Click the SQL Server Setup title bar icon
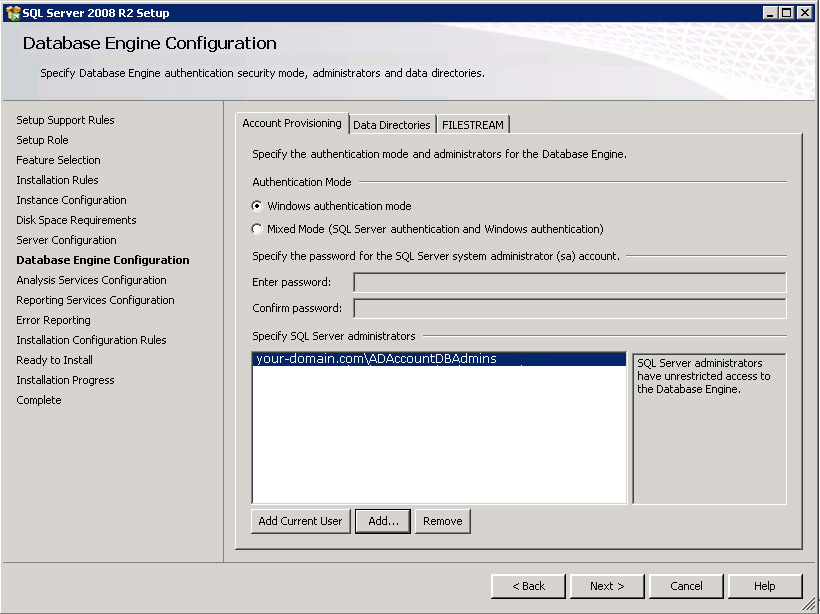 pyautogui.click(x=13, y=13)
